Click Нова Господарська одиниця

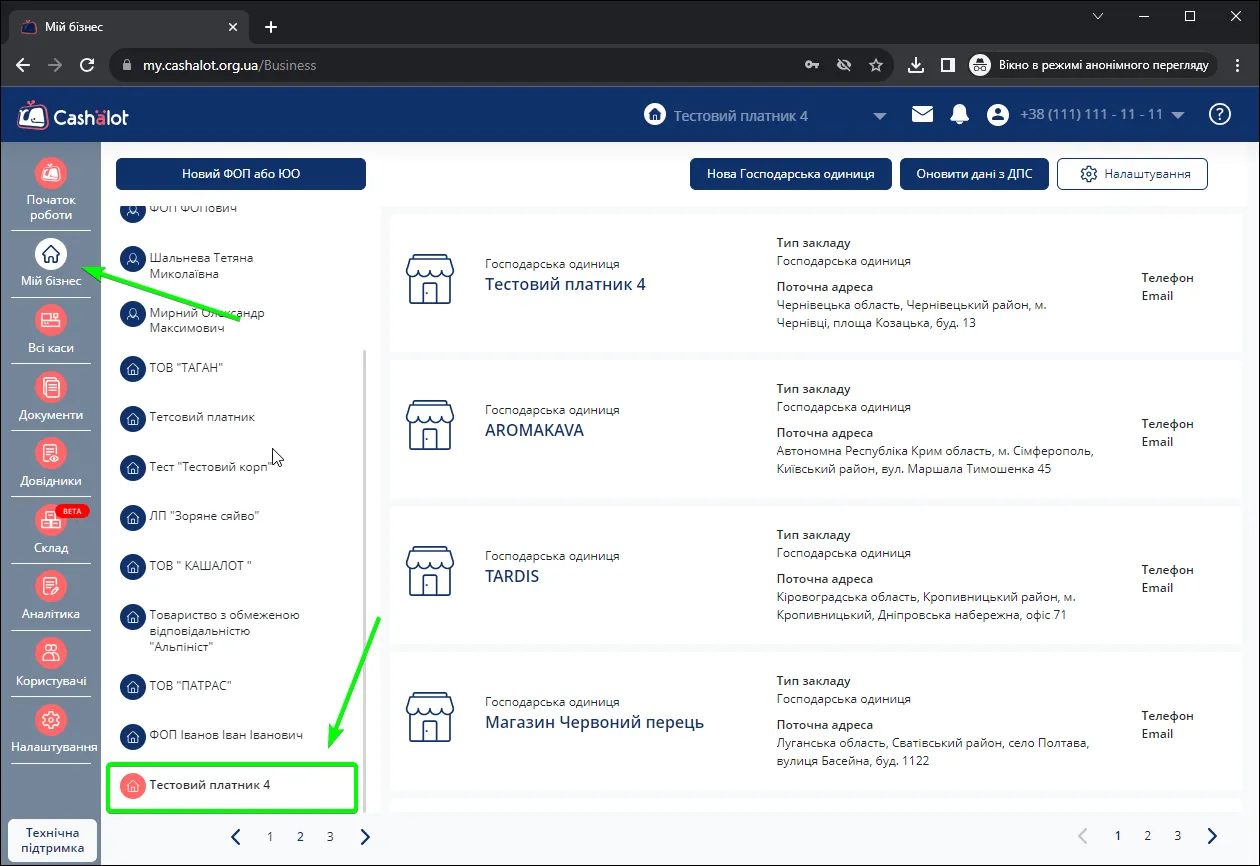tap(790, 174)
